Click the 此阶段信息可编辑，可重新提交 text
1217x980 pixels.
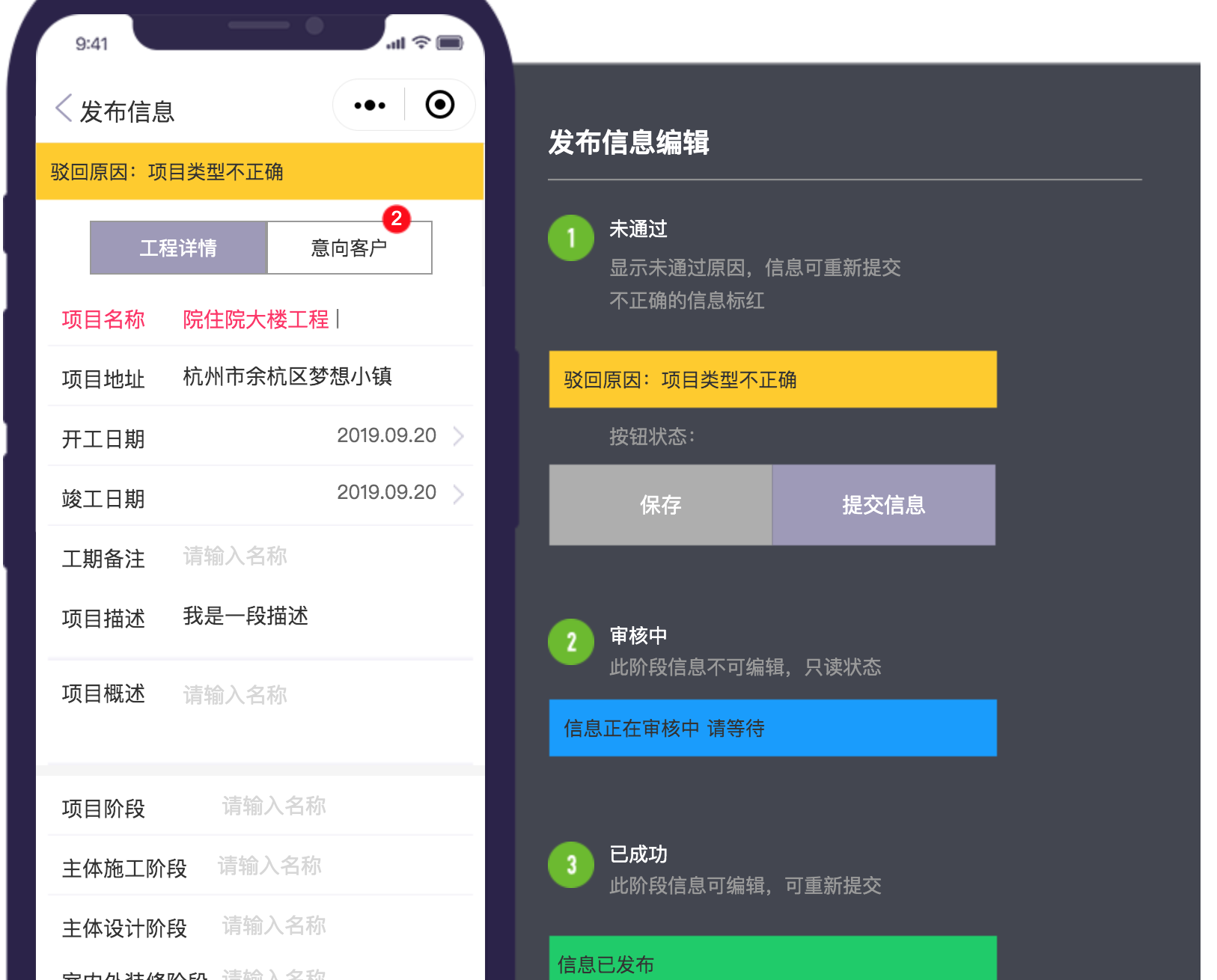pos(745,886)
